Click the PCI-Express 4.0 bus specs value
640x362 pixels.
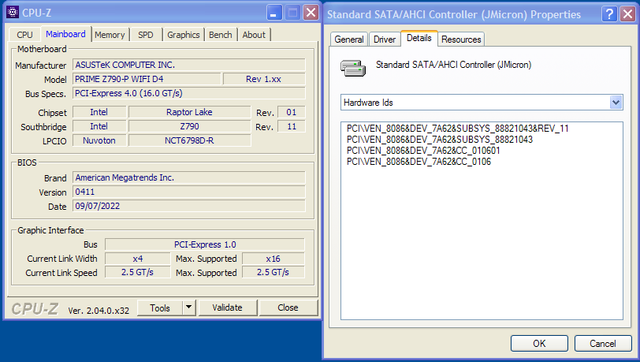(189, 93)
